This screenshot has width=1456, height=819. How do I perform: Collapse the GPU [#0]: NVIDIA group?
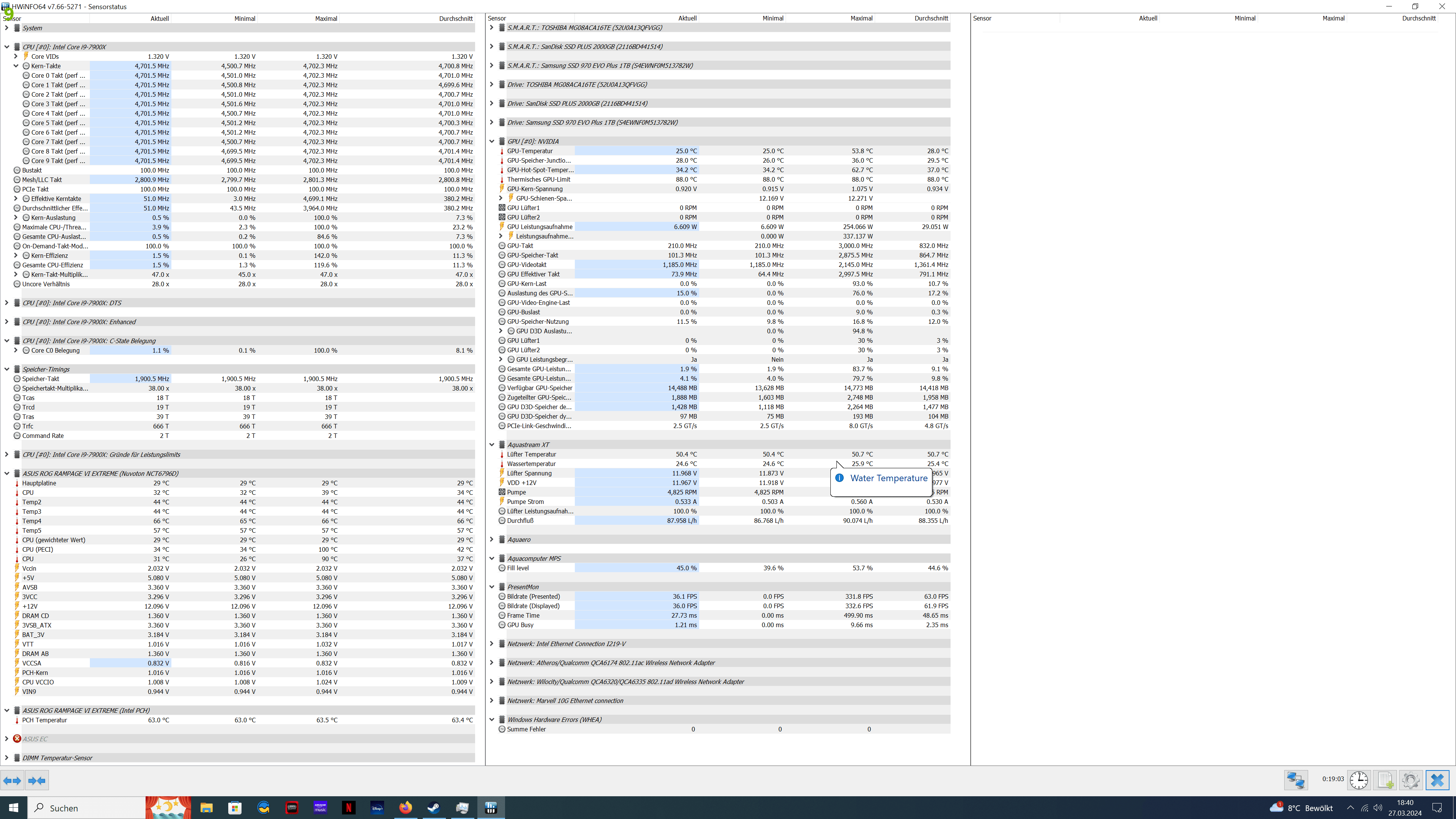492,141
